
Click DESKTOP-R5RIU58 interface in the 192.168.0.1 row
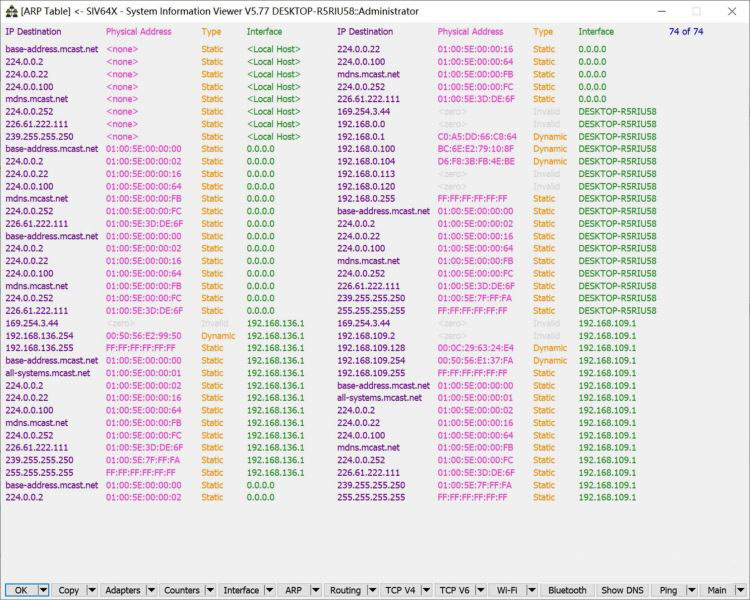click(x=617, y=136)
